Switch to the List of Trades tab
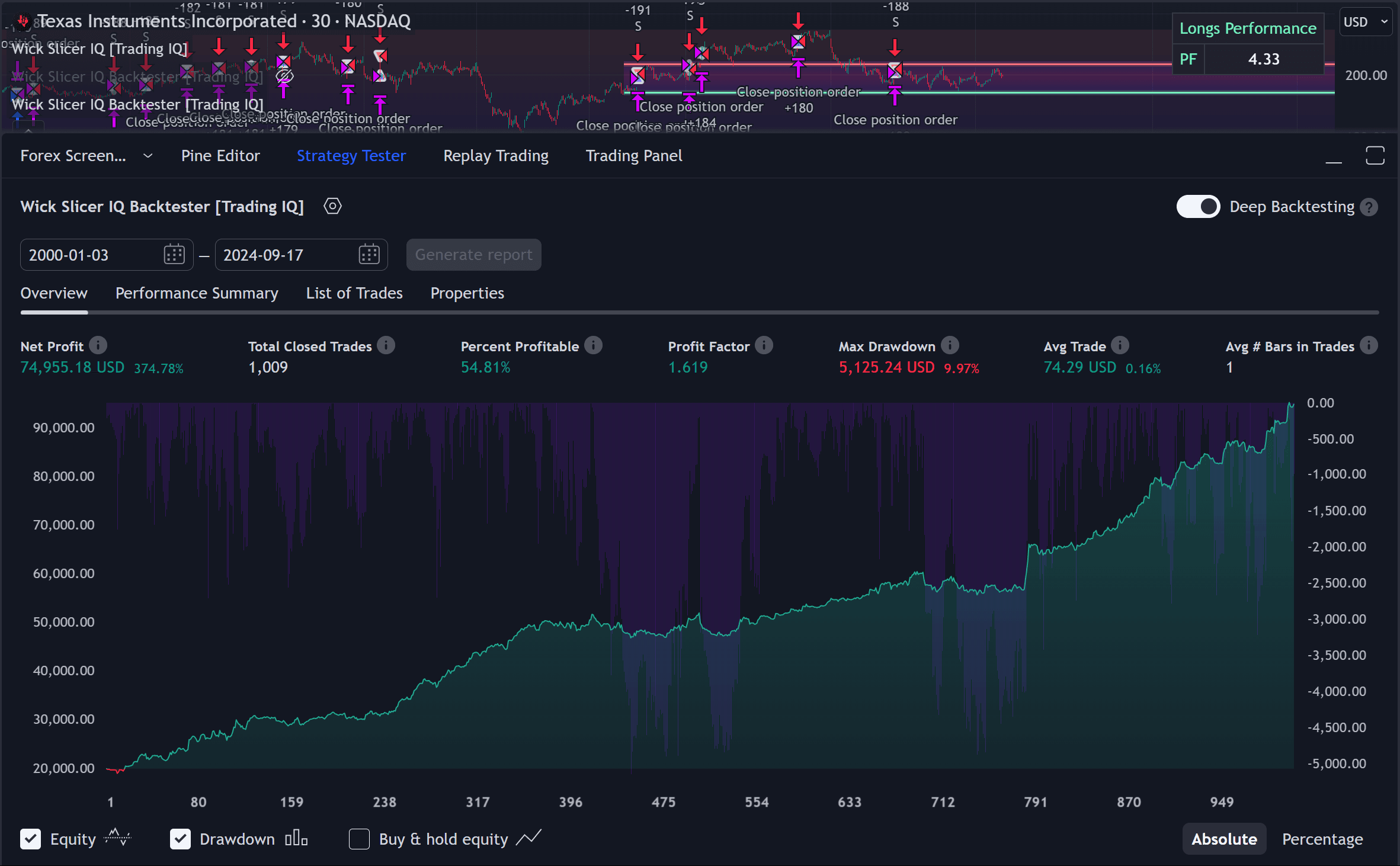The image size is (1400, 866). (354, 293)
